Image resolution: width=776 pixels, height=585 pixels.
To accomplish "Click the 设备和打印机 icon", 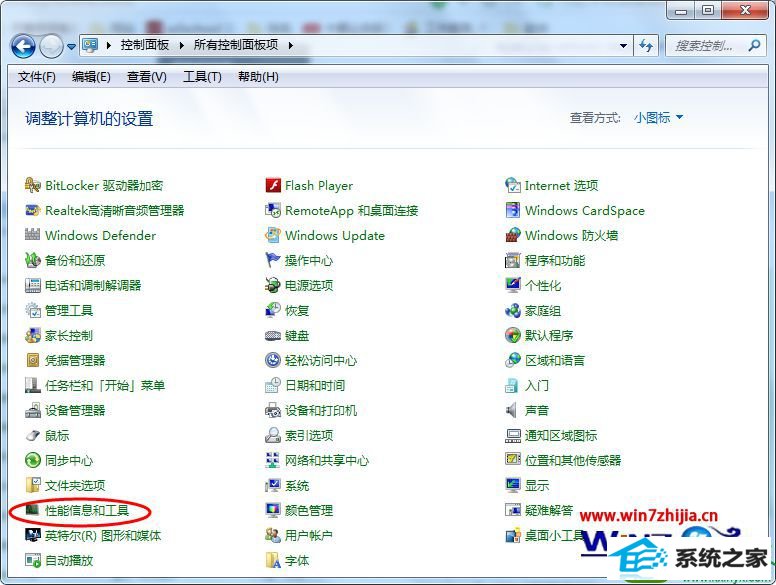I will pos(273,410).
